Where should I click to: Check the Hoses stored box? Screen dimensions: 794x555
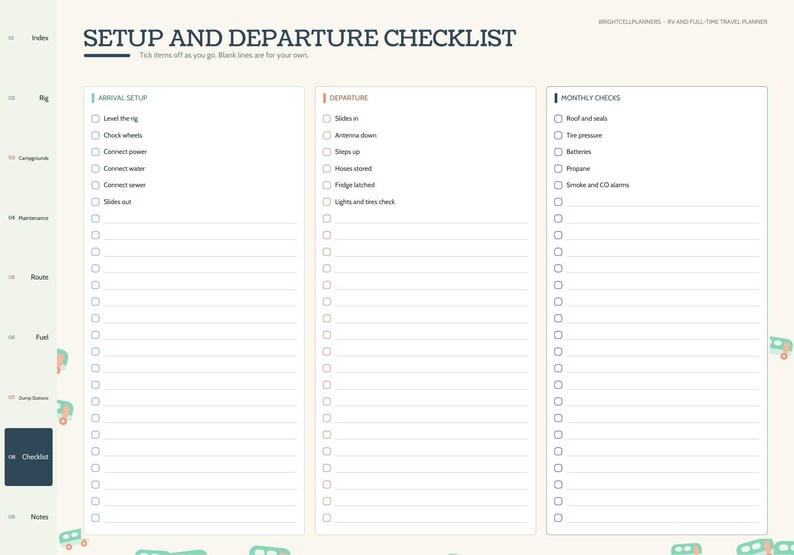(x=327, y=169)
